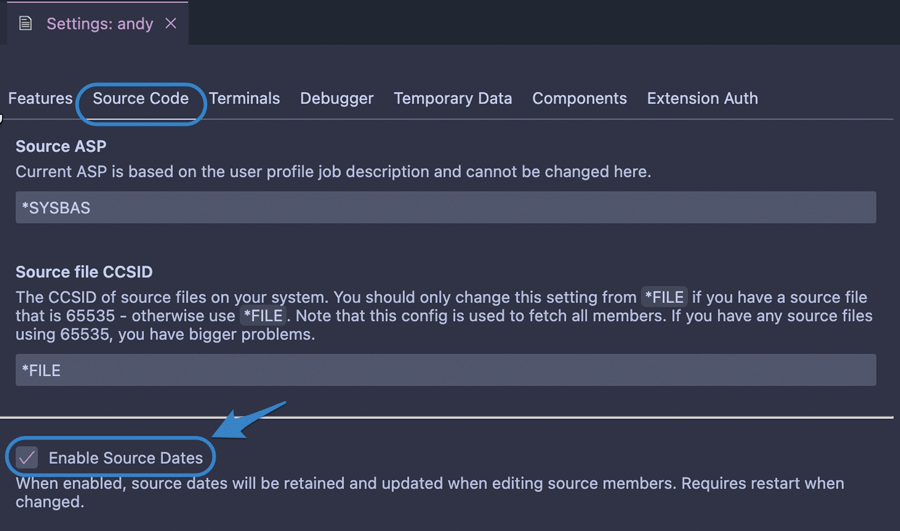Click the source dates restart description text
Screen dimensions: 900x531
click(429, 493)
